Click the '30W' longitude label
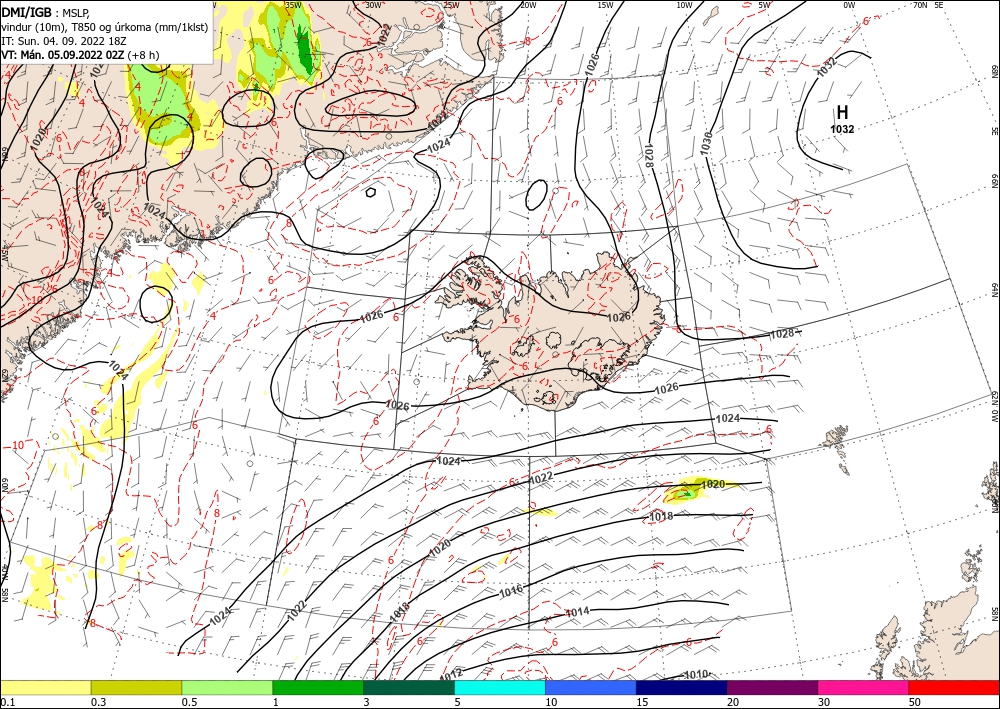The height and width of the screenshot is (709, 1000). 373,4
